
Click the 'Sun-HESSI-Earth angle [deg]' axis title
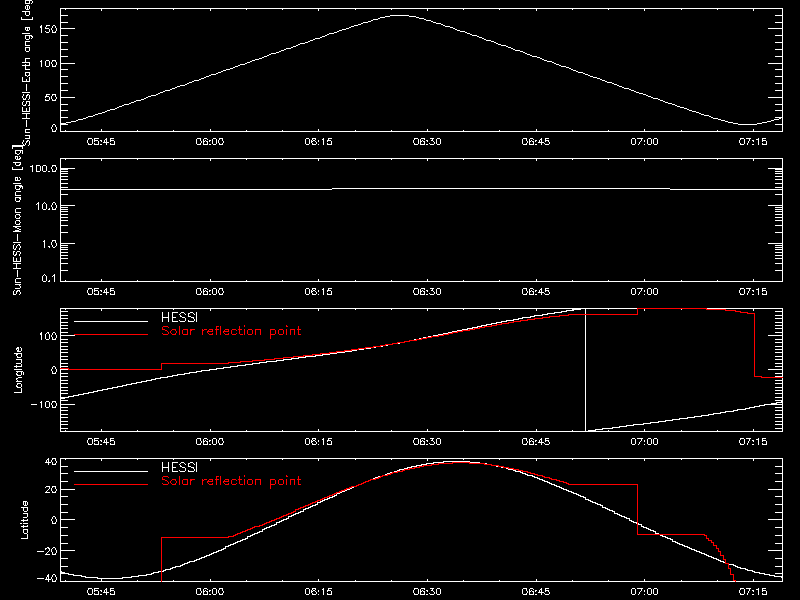27,72
